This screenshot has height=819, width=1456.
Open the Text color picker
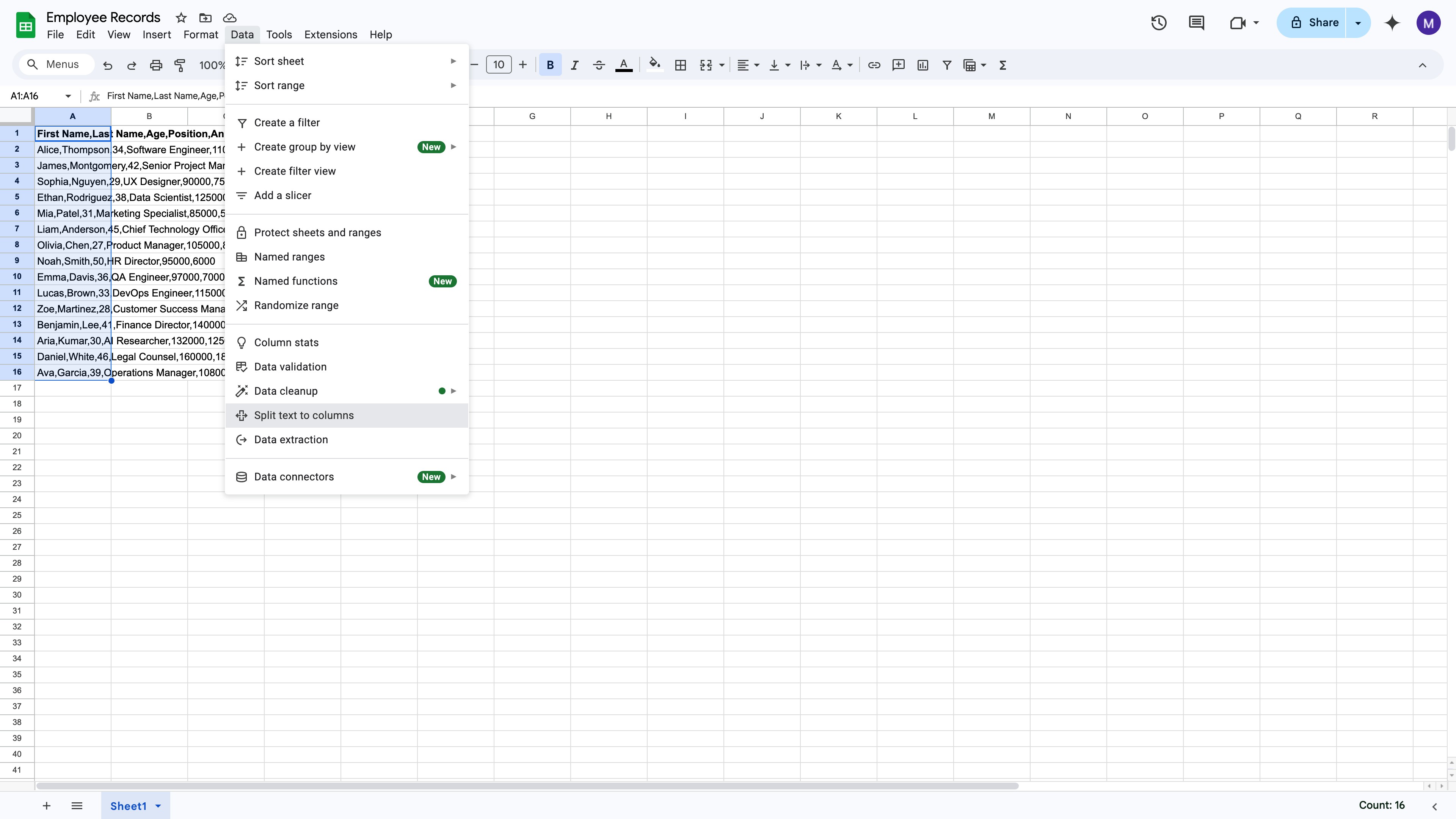point(623,65)
